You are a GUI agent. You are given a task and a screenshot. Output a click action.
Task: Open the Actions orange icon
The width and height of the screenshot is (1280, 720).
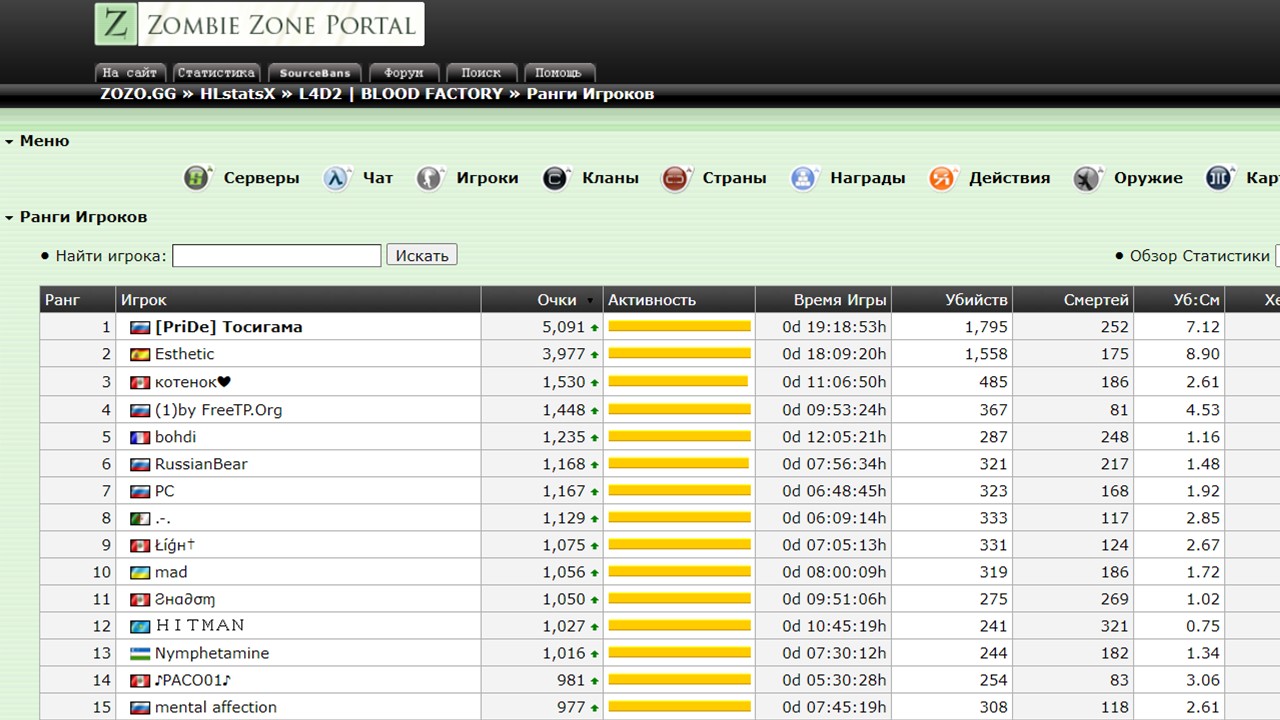[x=942, y=178]
